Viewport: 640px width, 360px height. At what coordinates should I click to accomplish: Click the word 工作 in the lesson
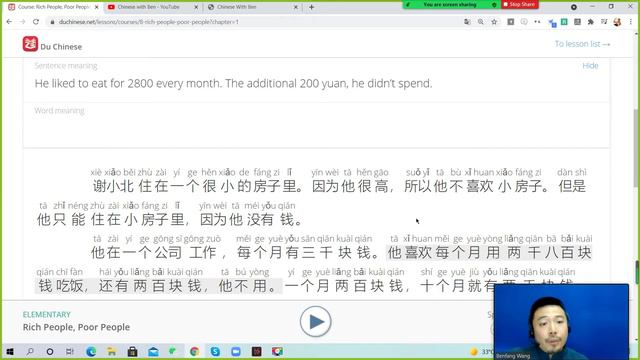tap(203, 253)
